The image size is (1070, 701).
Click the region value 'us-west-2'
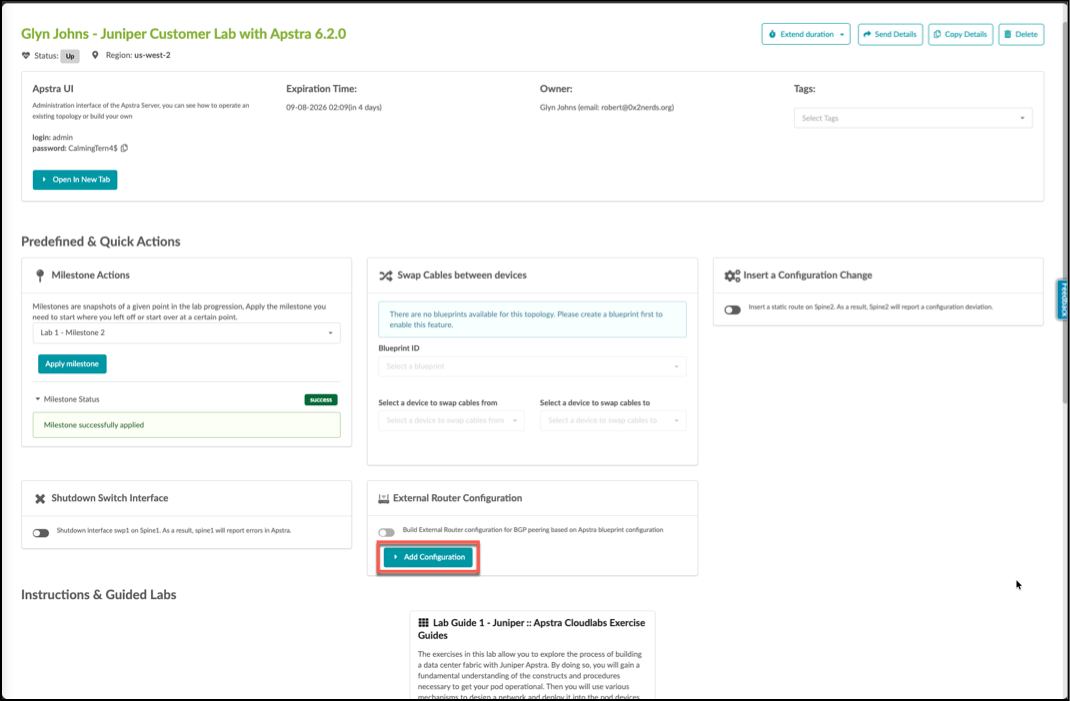point(152,55)
